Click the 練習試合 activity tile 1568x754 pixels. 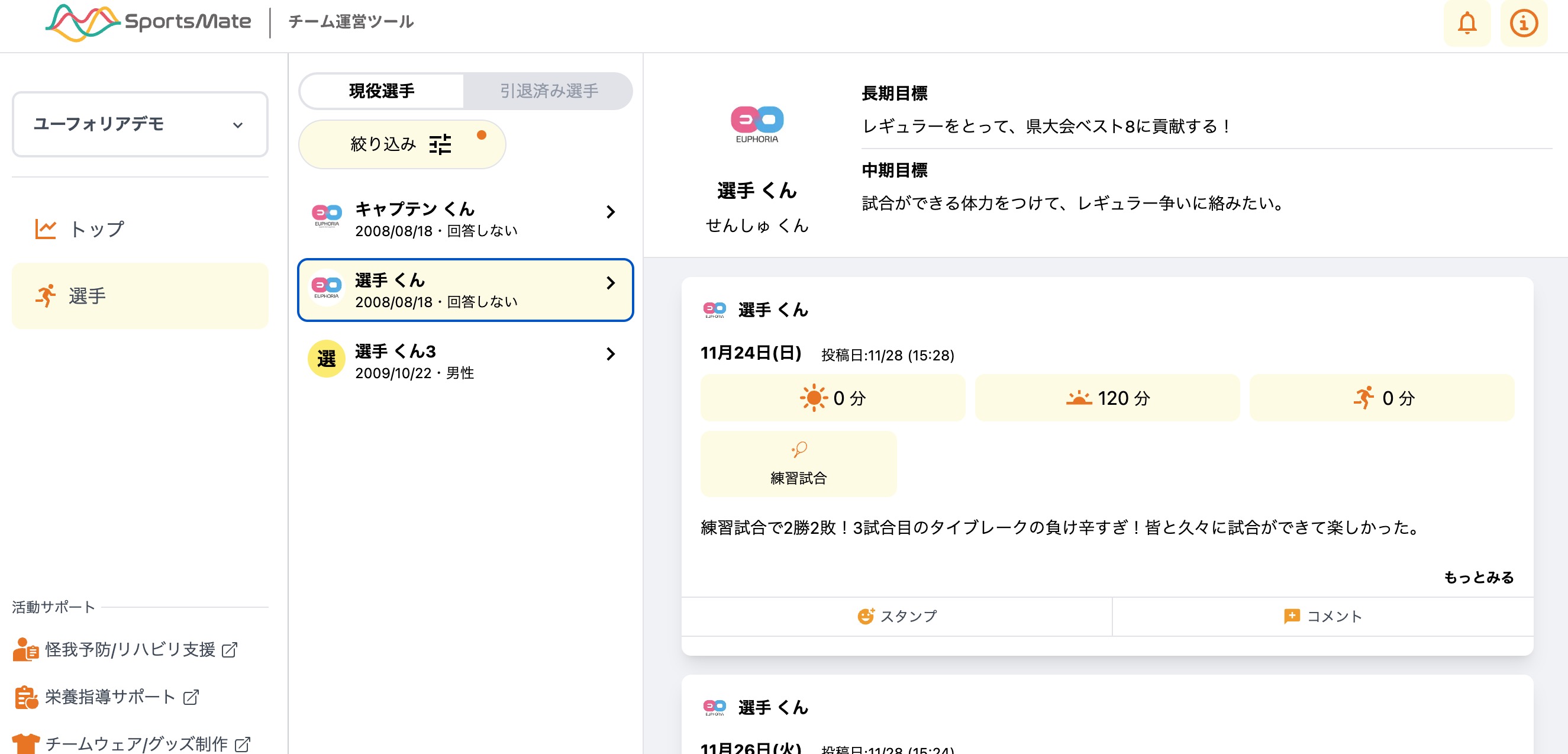pyautogui.click(x=799, y=464)
